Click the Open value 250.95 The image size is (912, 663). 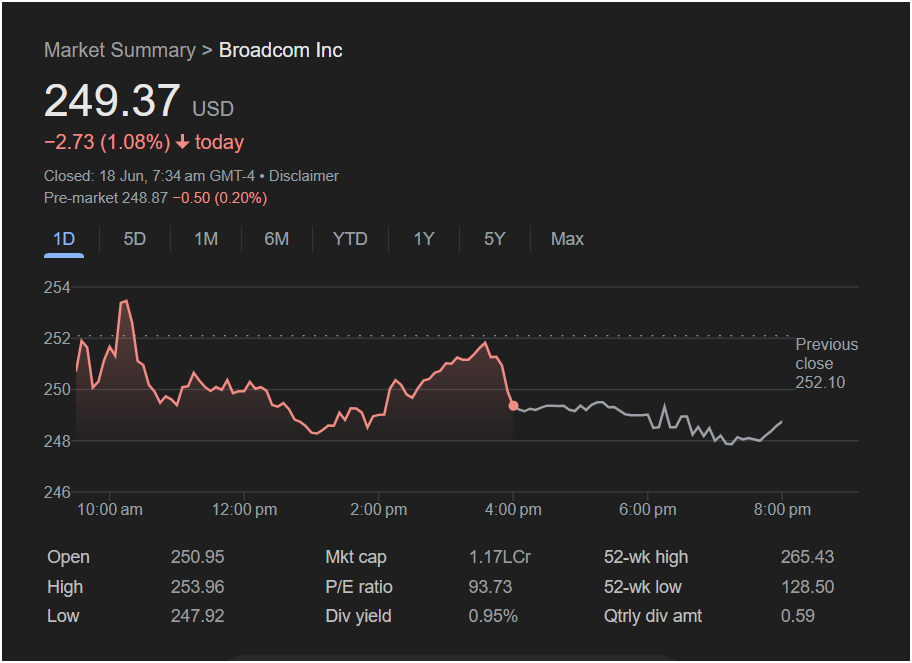pyautogui.click(x=198, y=557)
